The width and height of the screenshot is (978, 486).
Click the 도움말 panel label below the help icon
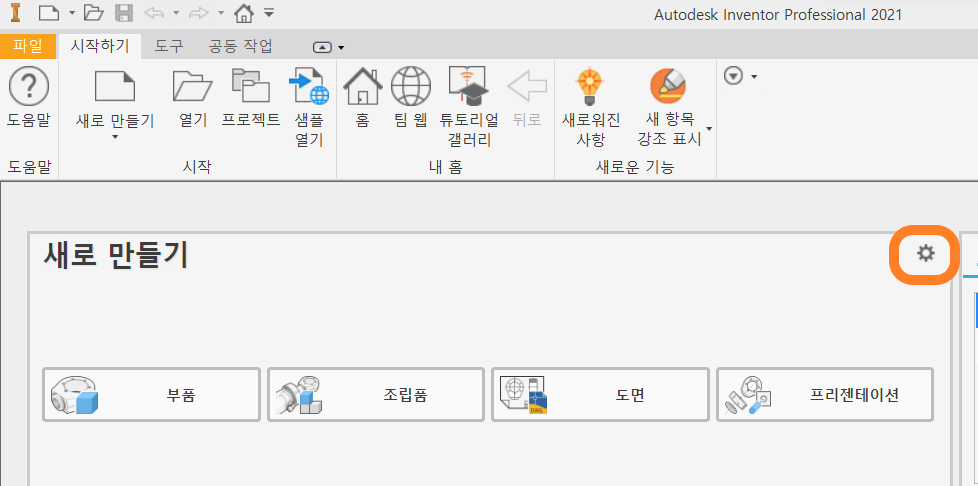point(29,167)
